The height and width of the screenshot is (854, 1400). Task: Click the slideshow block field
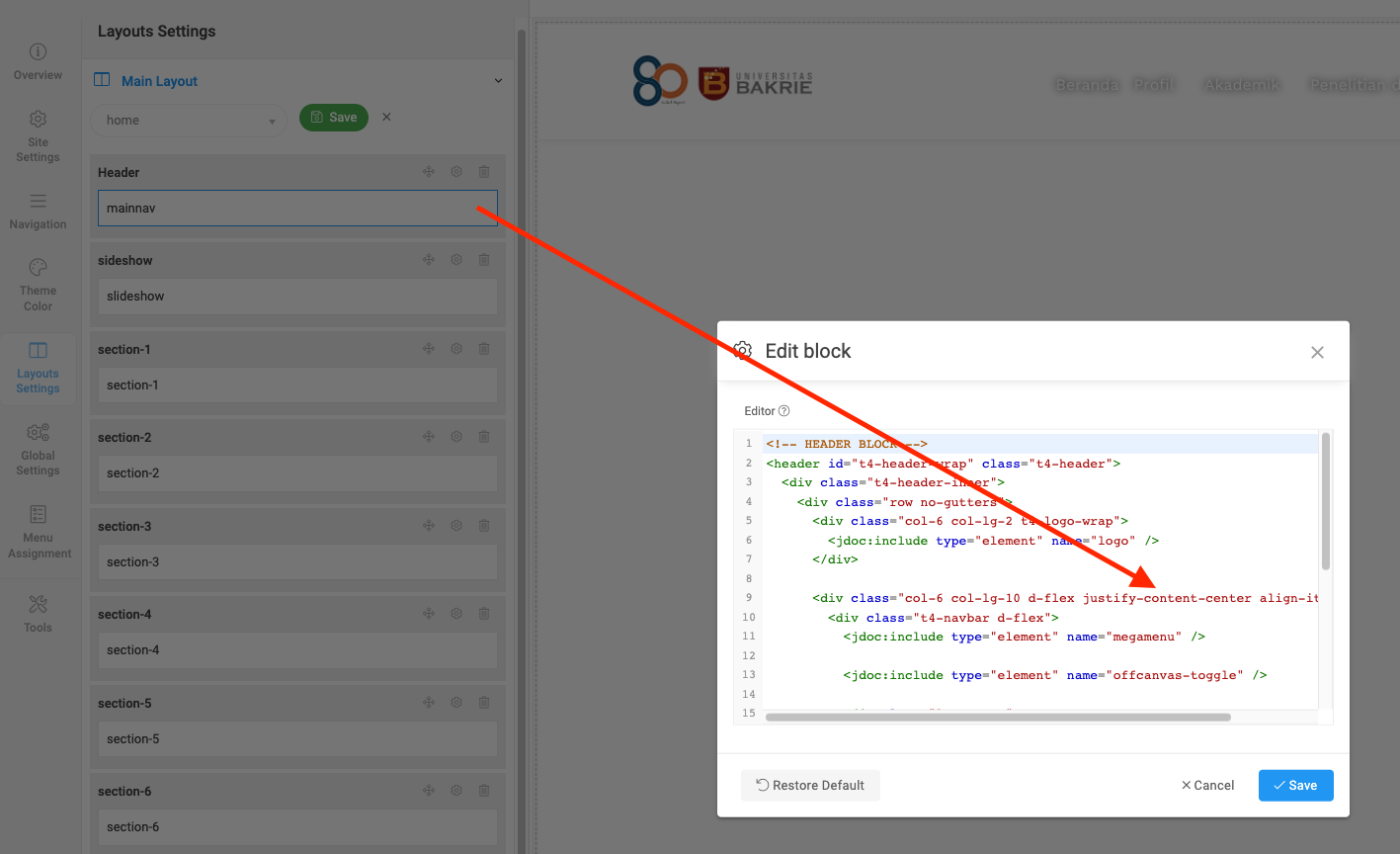click(x=297, y=297)
